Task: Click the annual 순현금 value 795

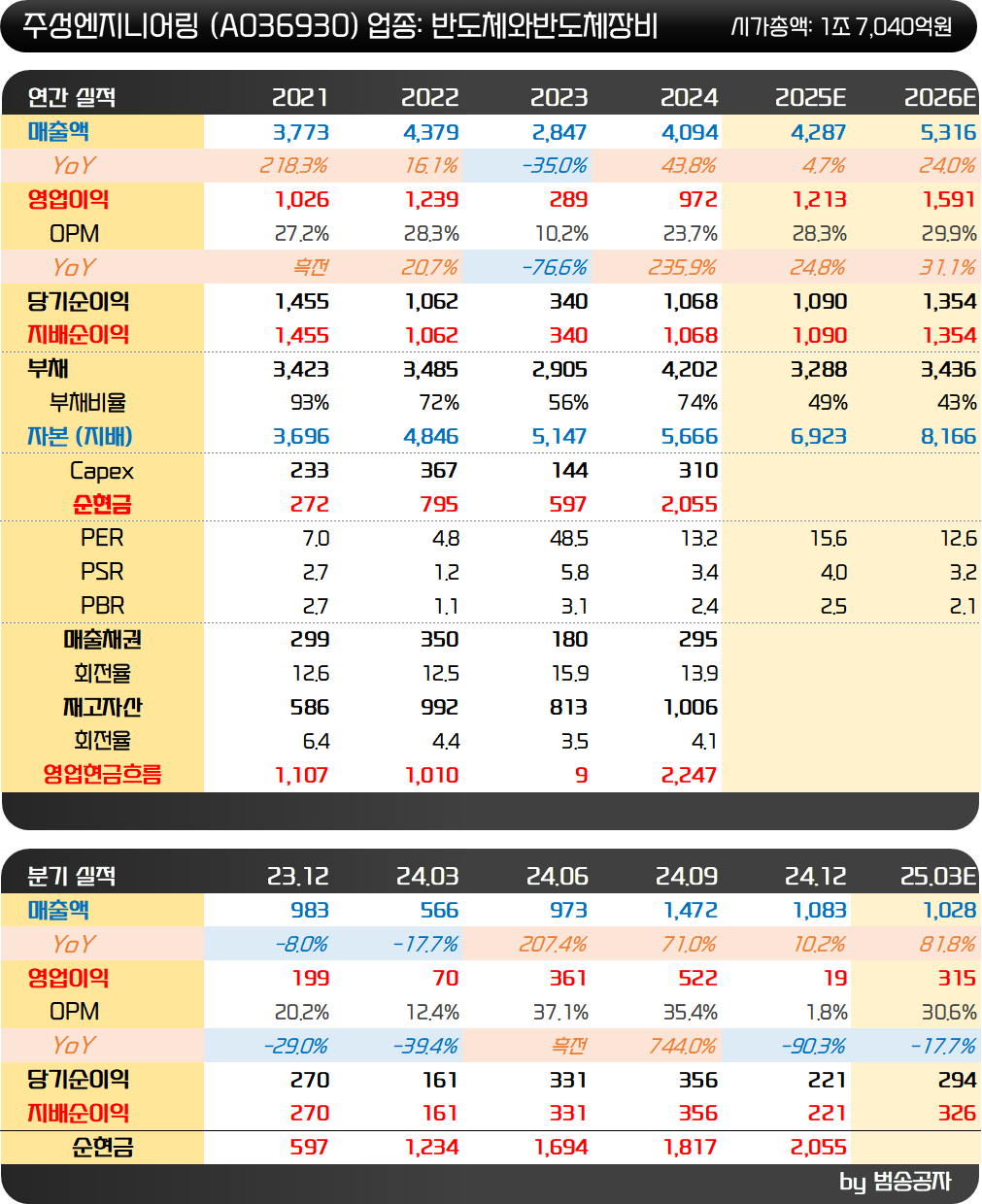Action: click(439, 505)
